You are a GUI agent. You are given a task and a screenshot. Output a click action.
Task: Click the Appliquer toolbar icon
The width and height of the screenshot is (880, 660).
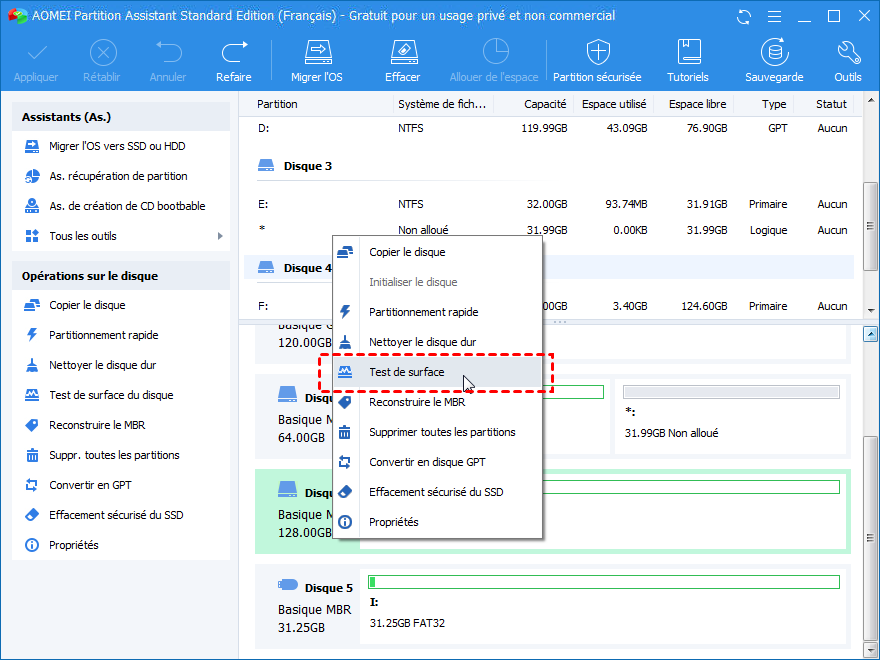[x=36, y=61]
